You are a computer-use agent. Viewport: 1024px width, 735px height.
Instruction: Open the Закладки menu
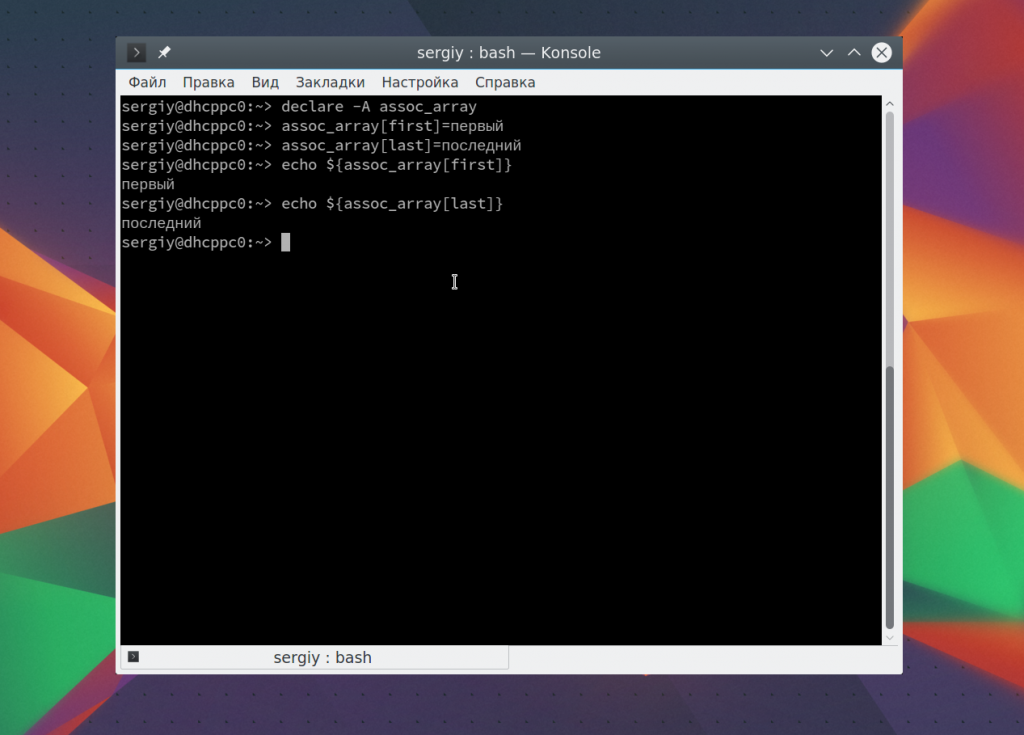330,82
